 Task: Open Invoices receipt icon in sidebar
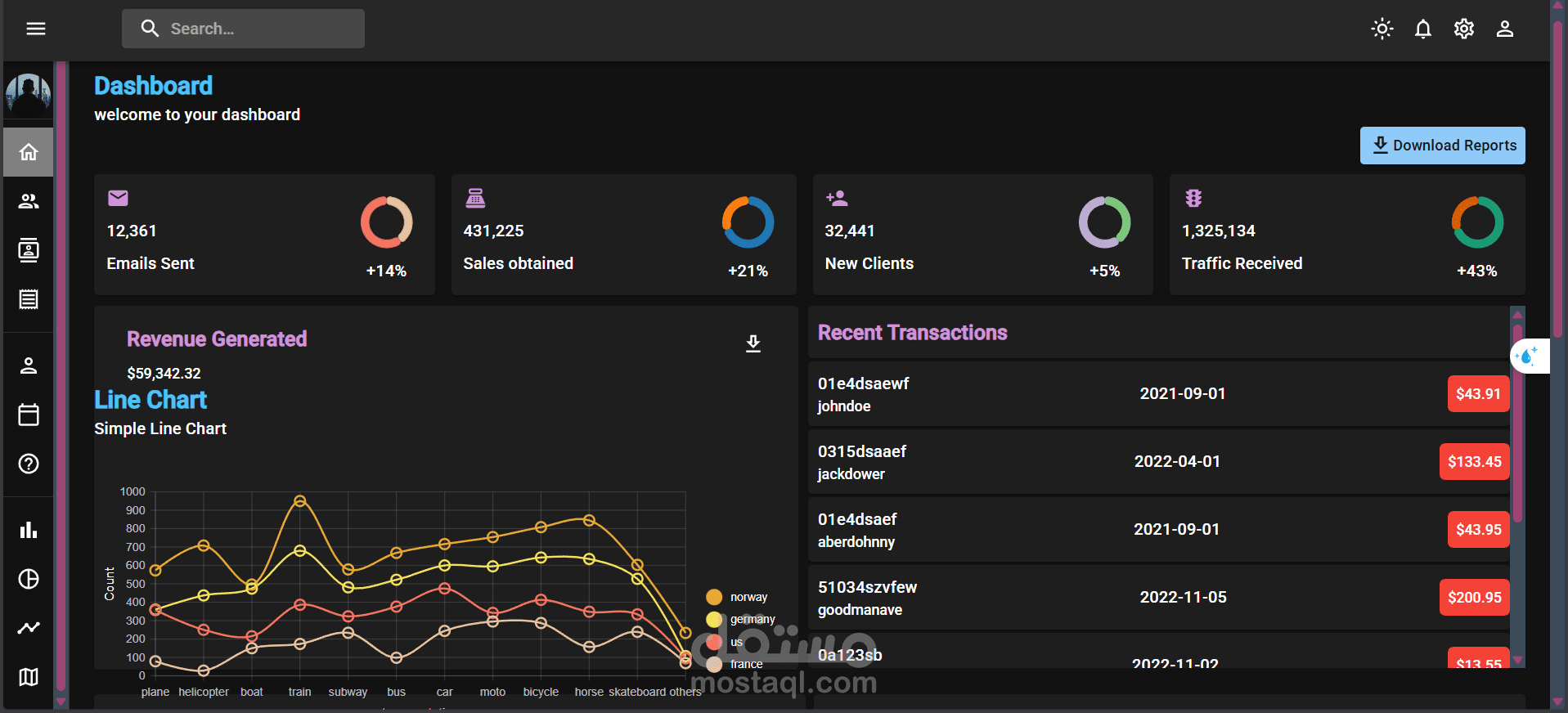[x=29, y=299]
